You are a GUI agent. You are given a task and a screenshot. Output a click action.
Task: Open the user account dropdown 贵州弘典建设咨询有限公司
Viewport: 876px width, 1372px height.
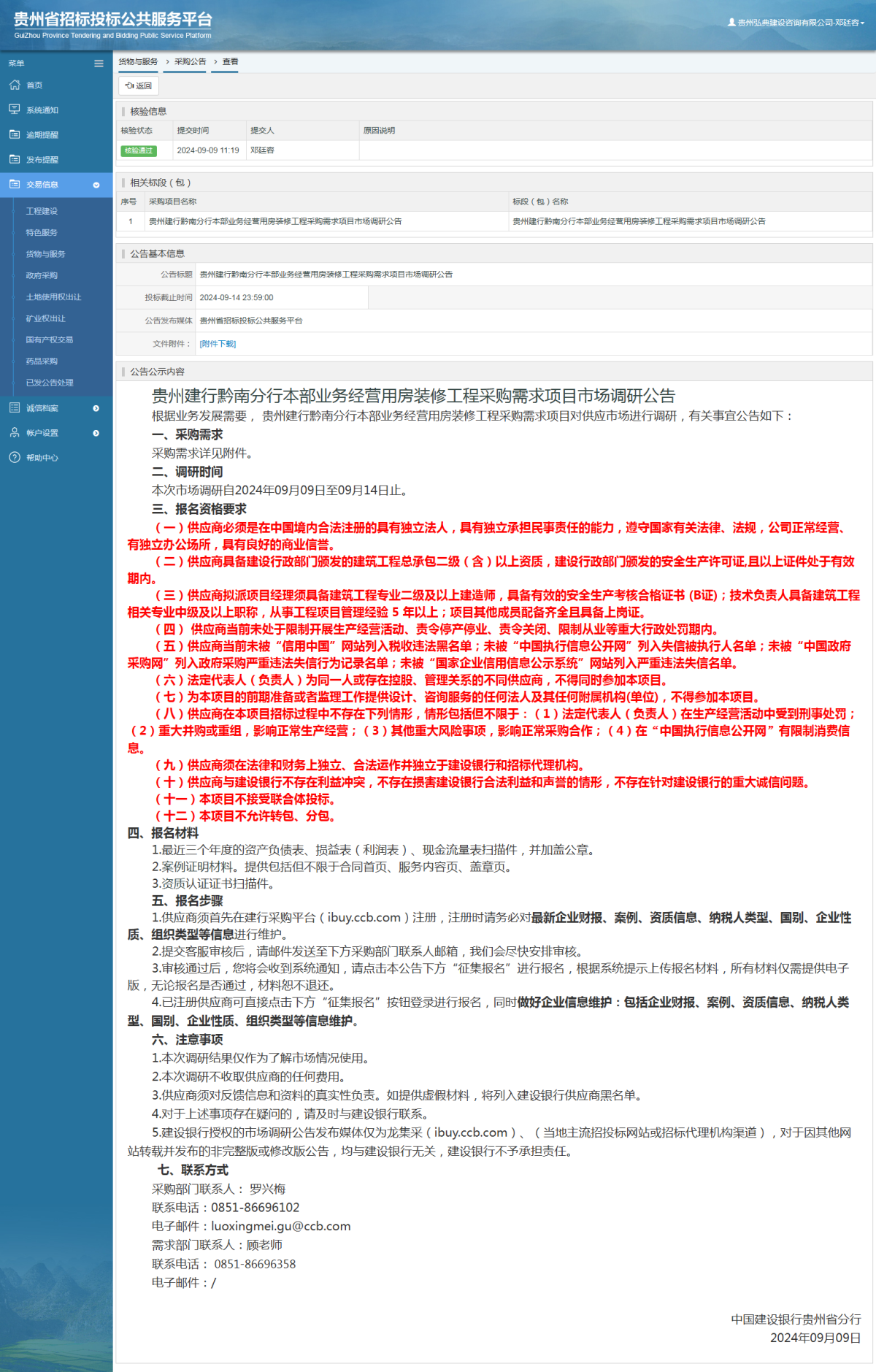796,23
